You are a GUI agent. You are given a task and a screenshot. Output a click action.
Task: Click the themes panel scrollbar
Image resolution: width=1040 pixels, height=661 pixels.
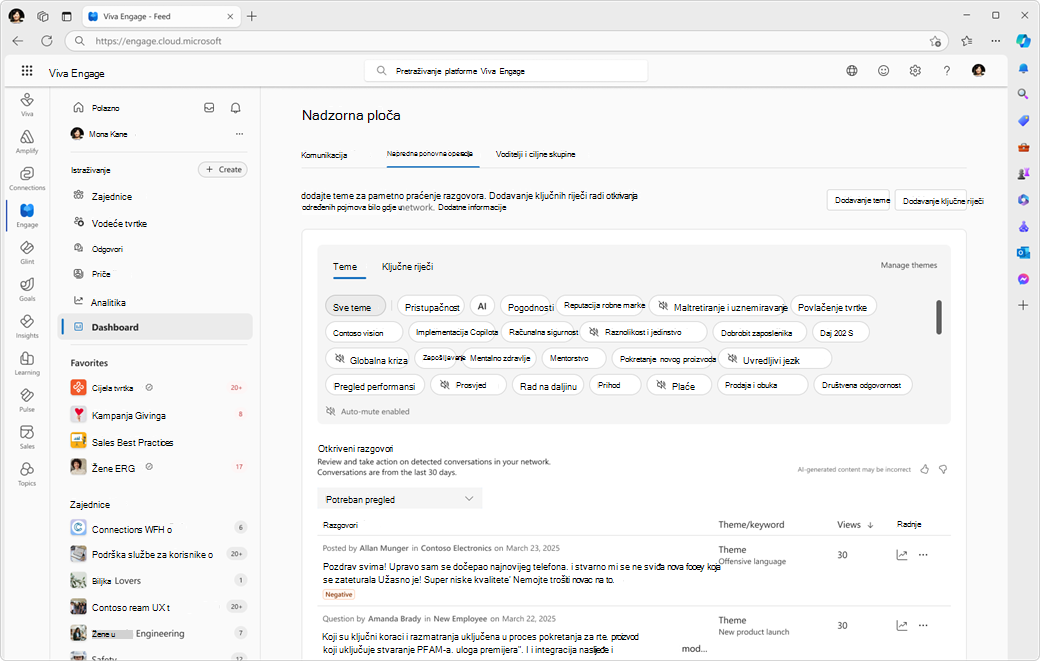click(939, 317)
